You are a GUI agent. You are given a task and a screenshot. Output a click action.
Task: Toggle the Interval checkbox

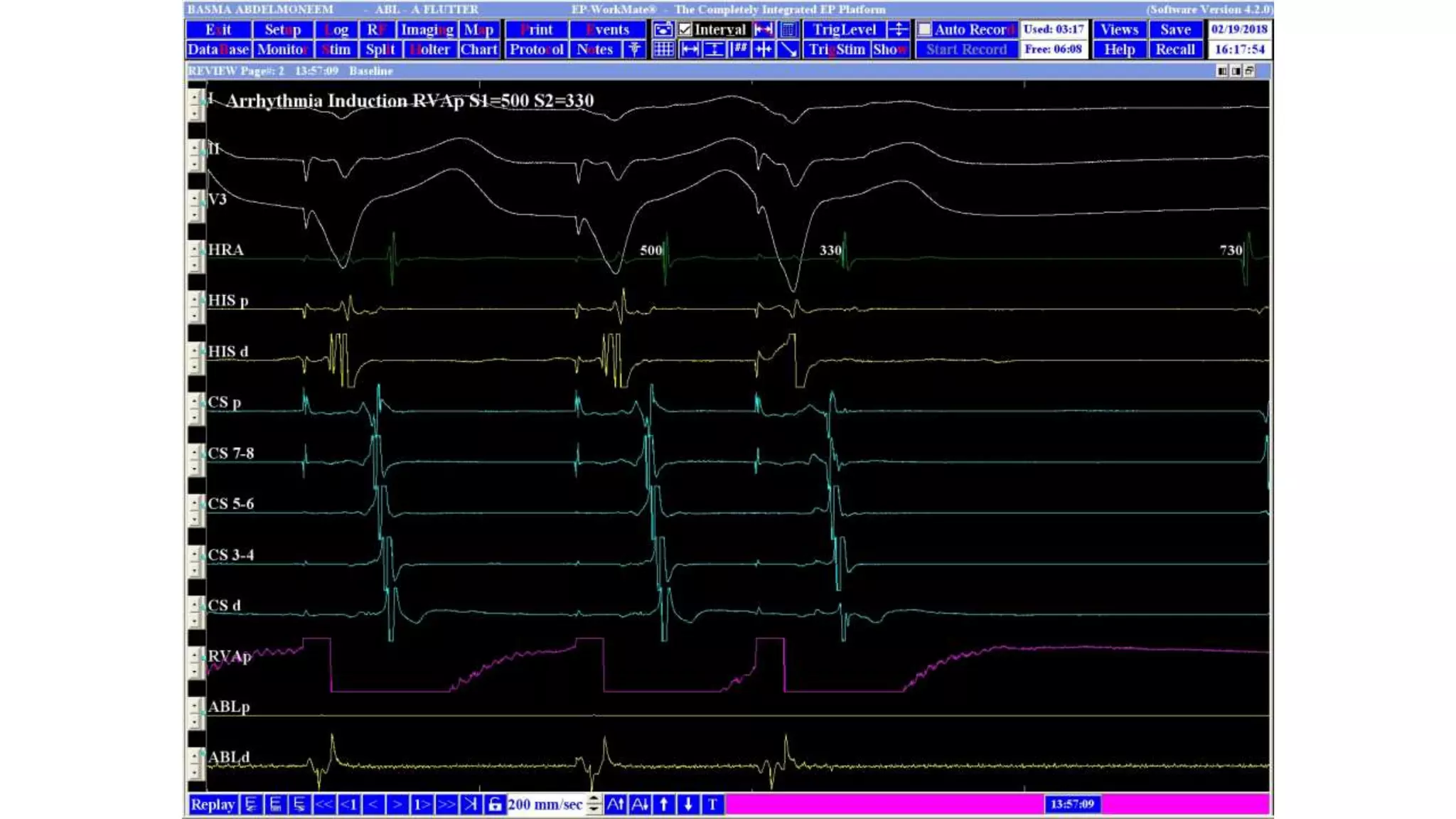point(685,30)
